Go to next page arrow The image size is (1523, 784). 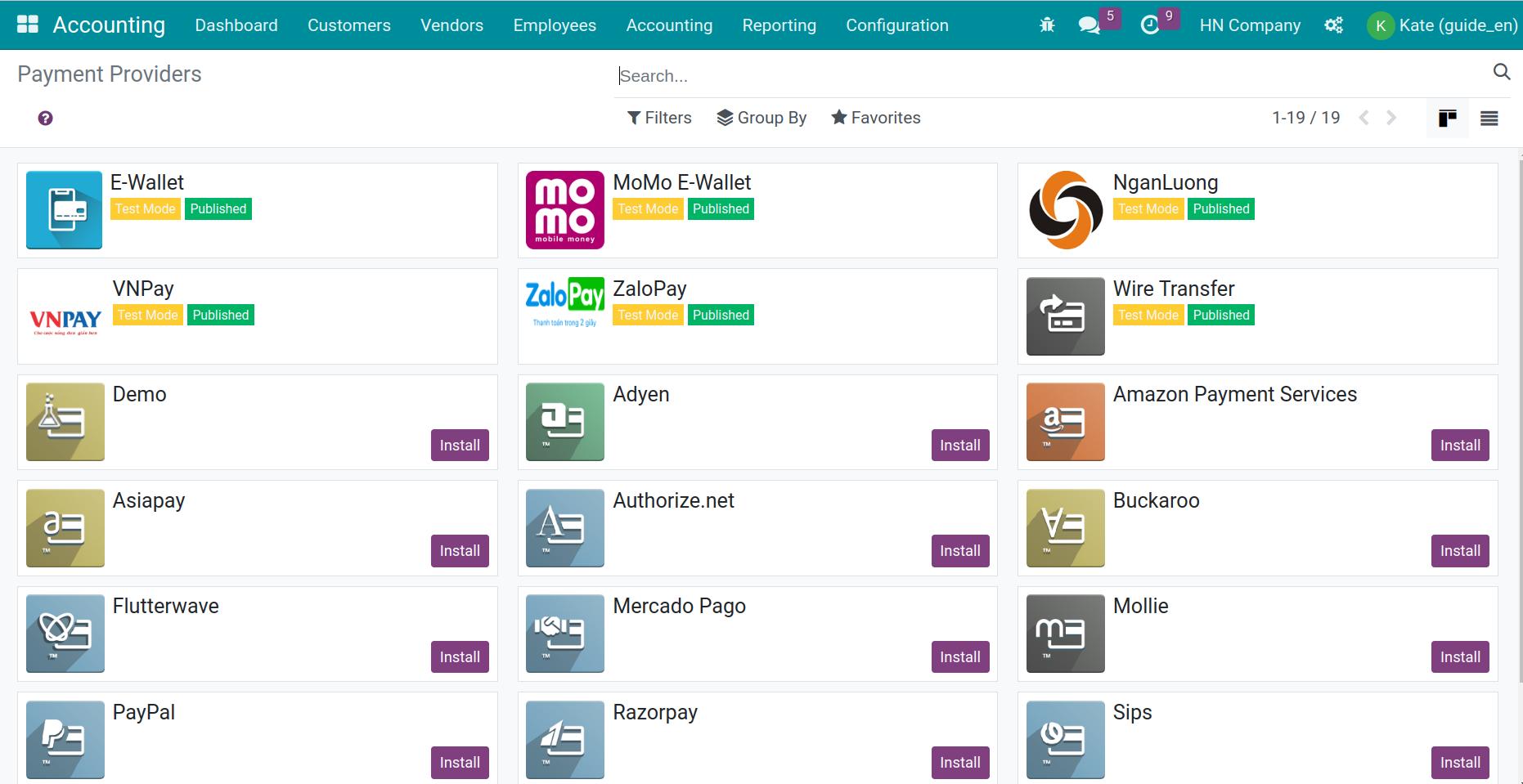pyautogui.click(x=1391, y=118)
